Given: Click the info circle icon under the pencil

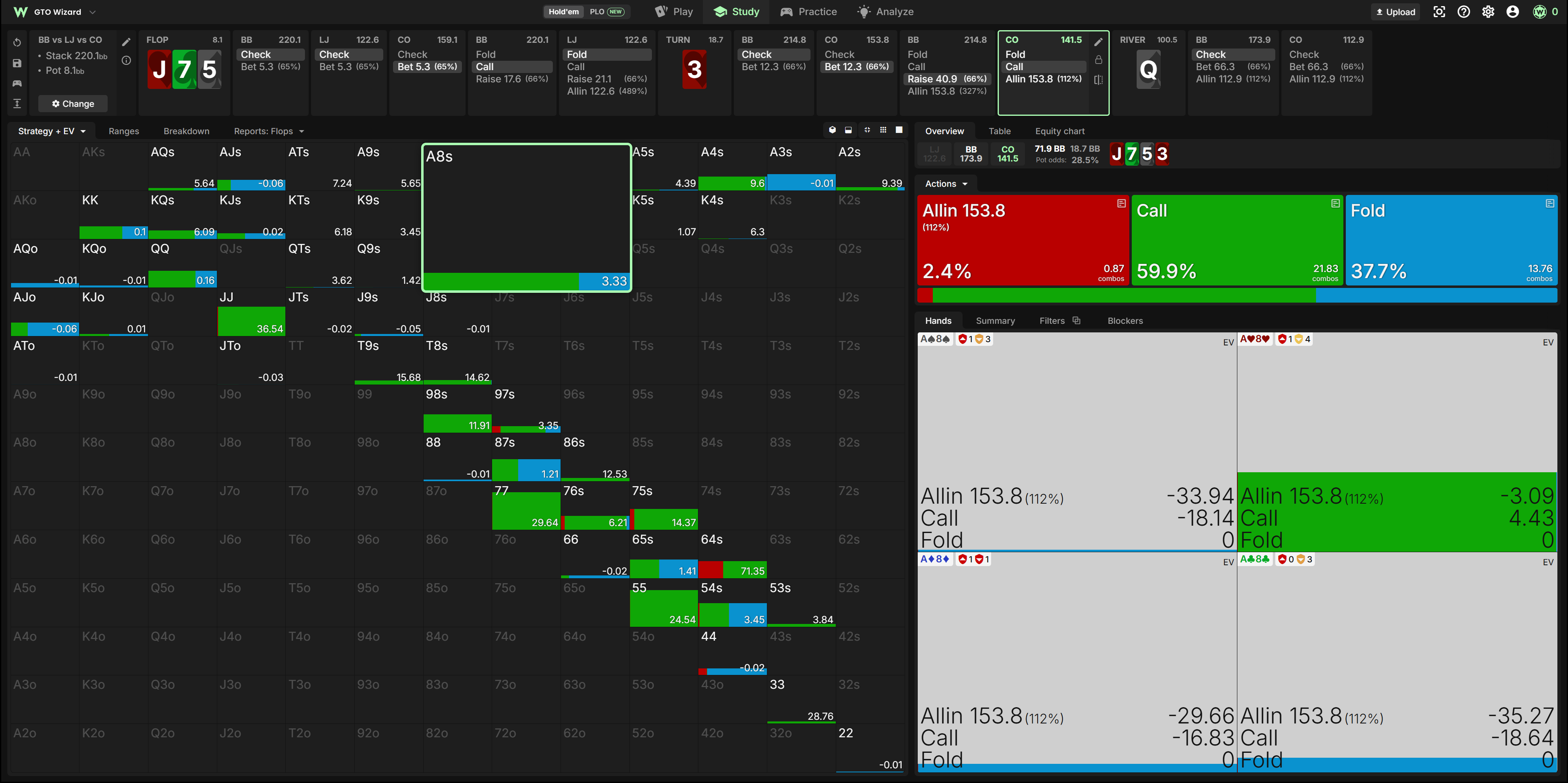Looking at the screenshot, I should [126, 60].
